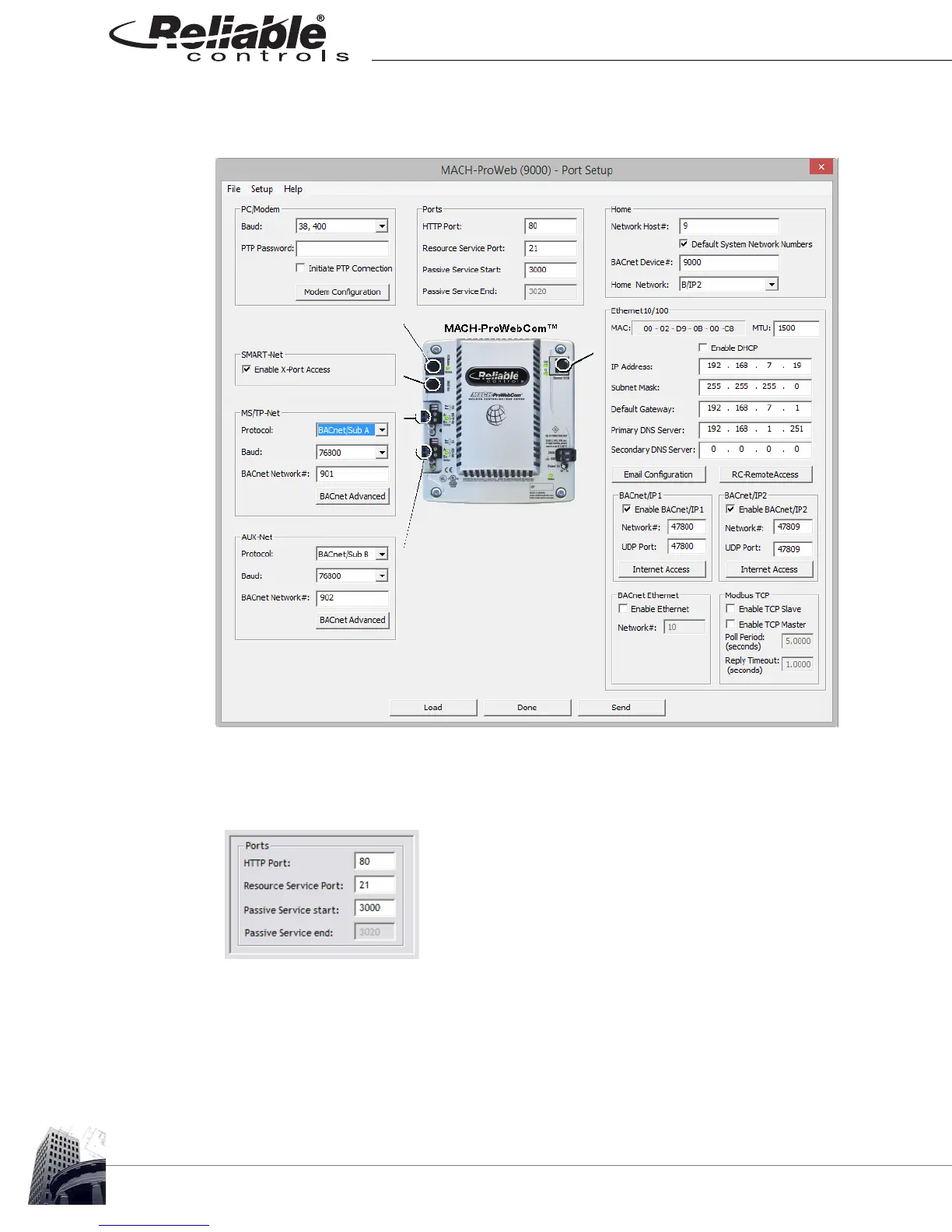Click the Send button
Image resolution: width=952 pixels, height=1232 pixels.
coord(621,708)
